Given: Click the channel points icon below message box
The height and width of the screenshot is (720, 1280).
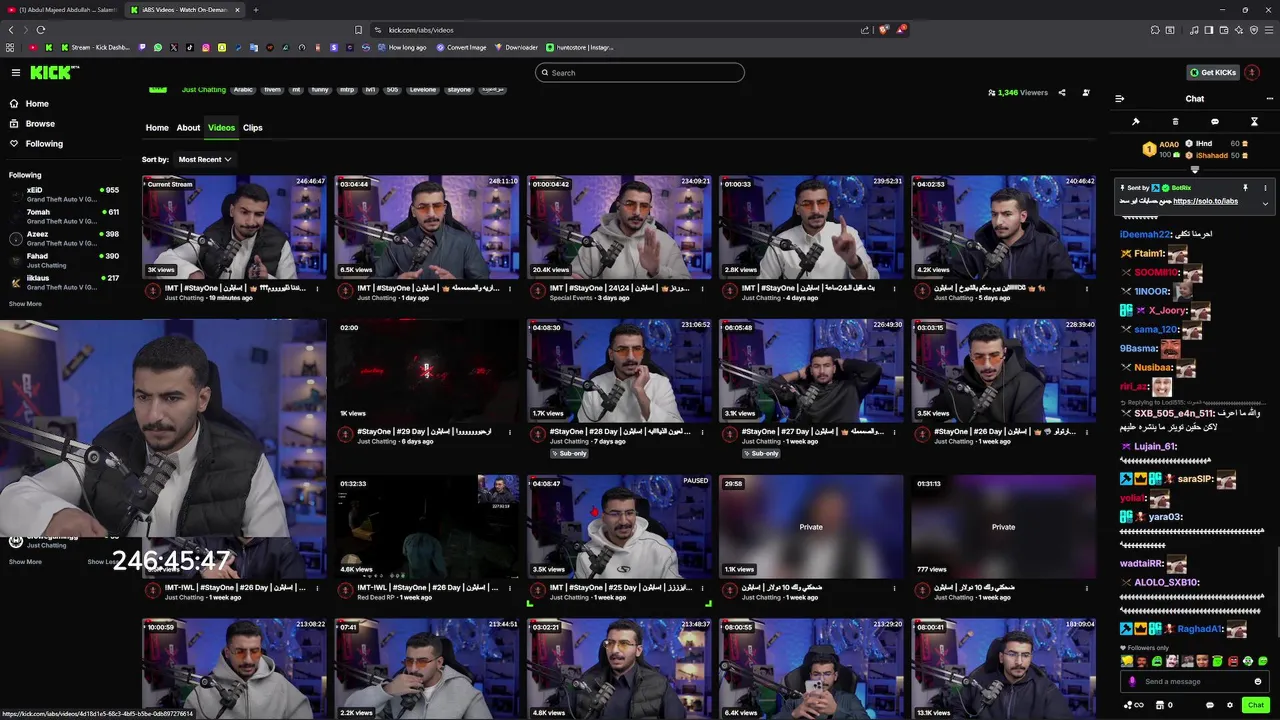Looking at the screenshot, I should coord(1133,705).
